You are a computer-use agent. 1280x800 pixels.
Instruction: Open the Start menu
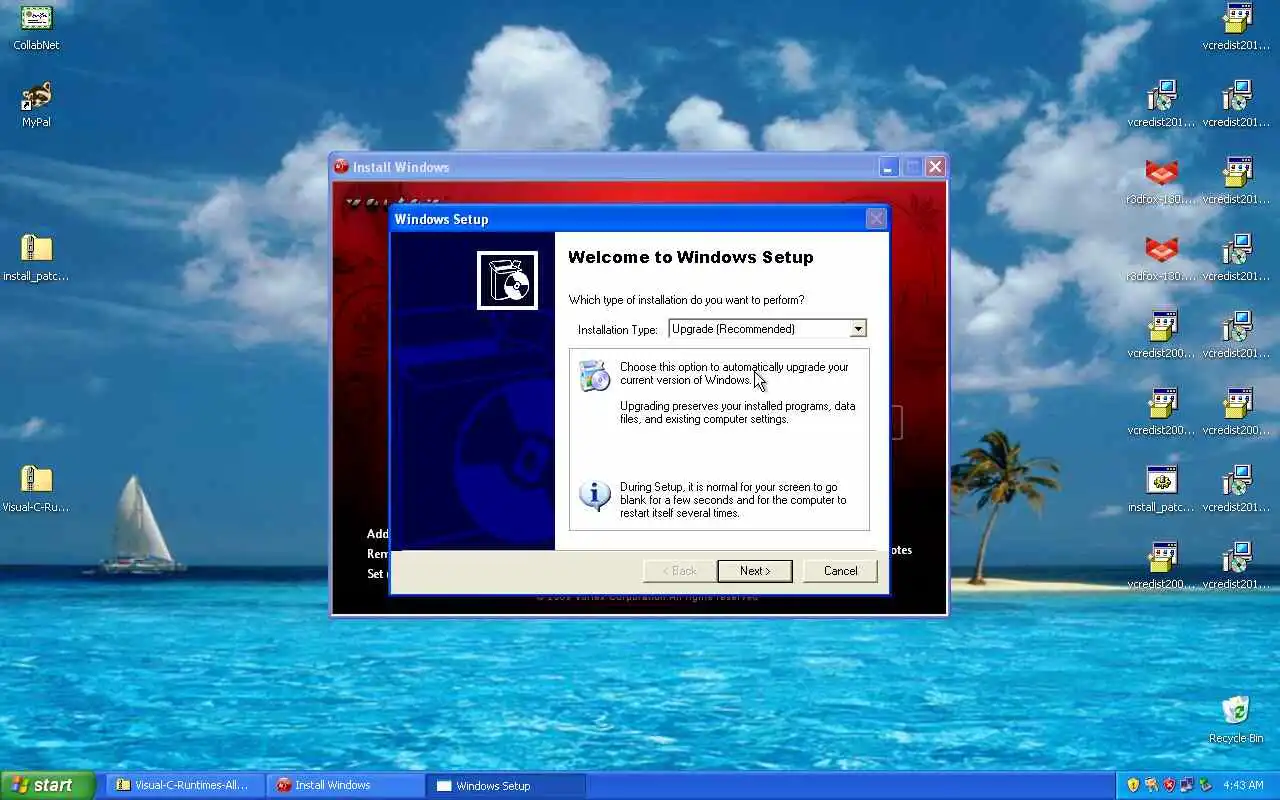point(47,785)
